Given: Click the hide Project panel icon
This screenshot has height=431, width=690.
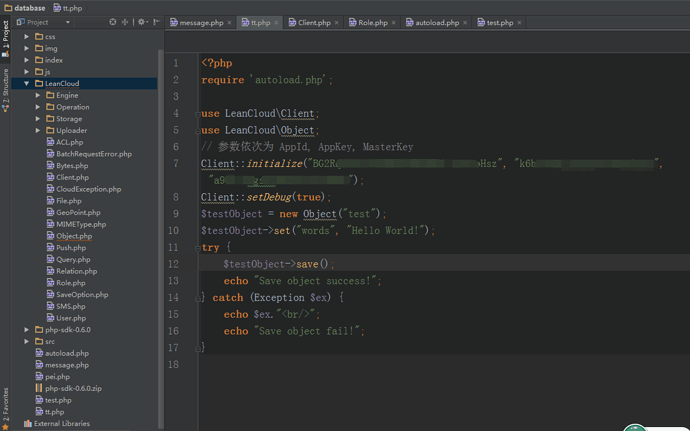Looking at the screenshot, I should 156,22.
